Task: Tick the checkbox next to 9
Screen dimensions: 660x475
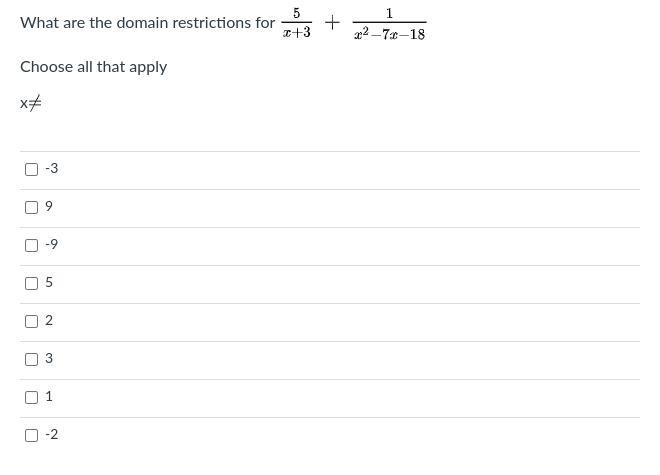Action: coord(31,207)
